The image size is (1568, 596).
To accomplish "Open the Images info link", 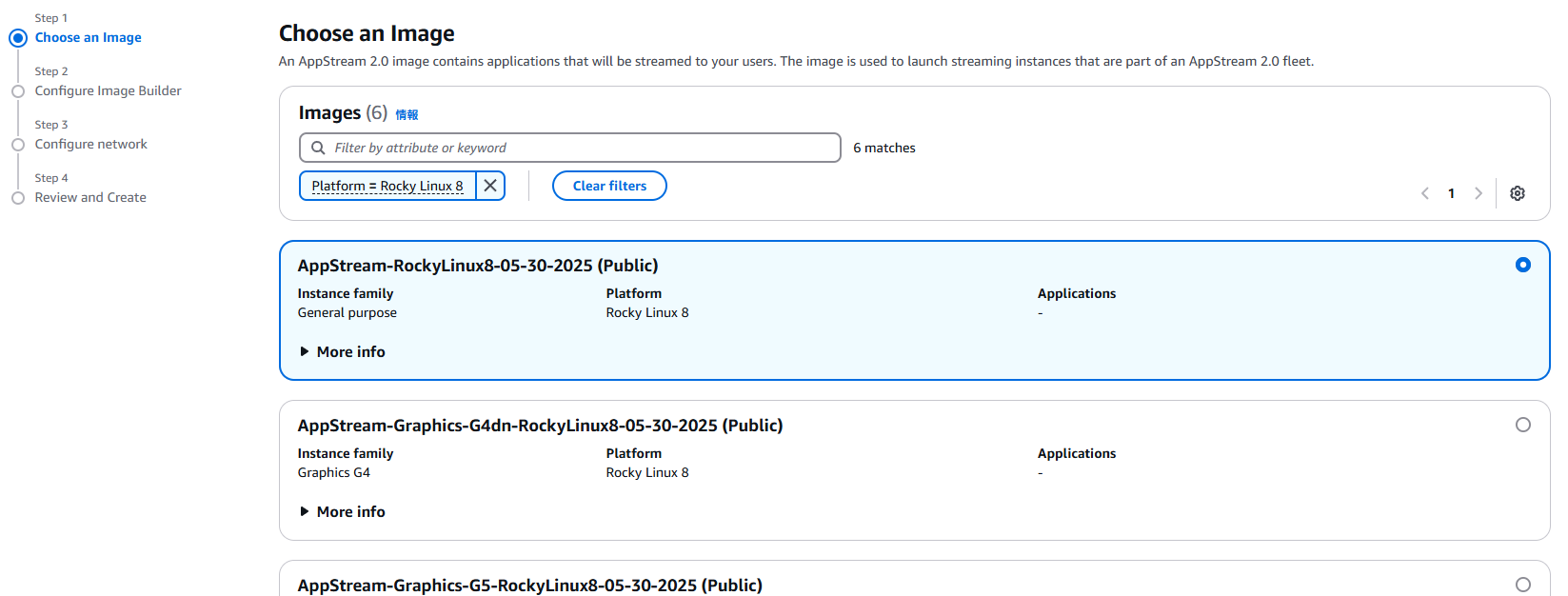I will pos(407,115).
